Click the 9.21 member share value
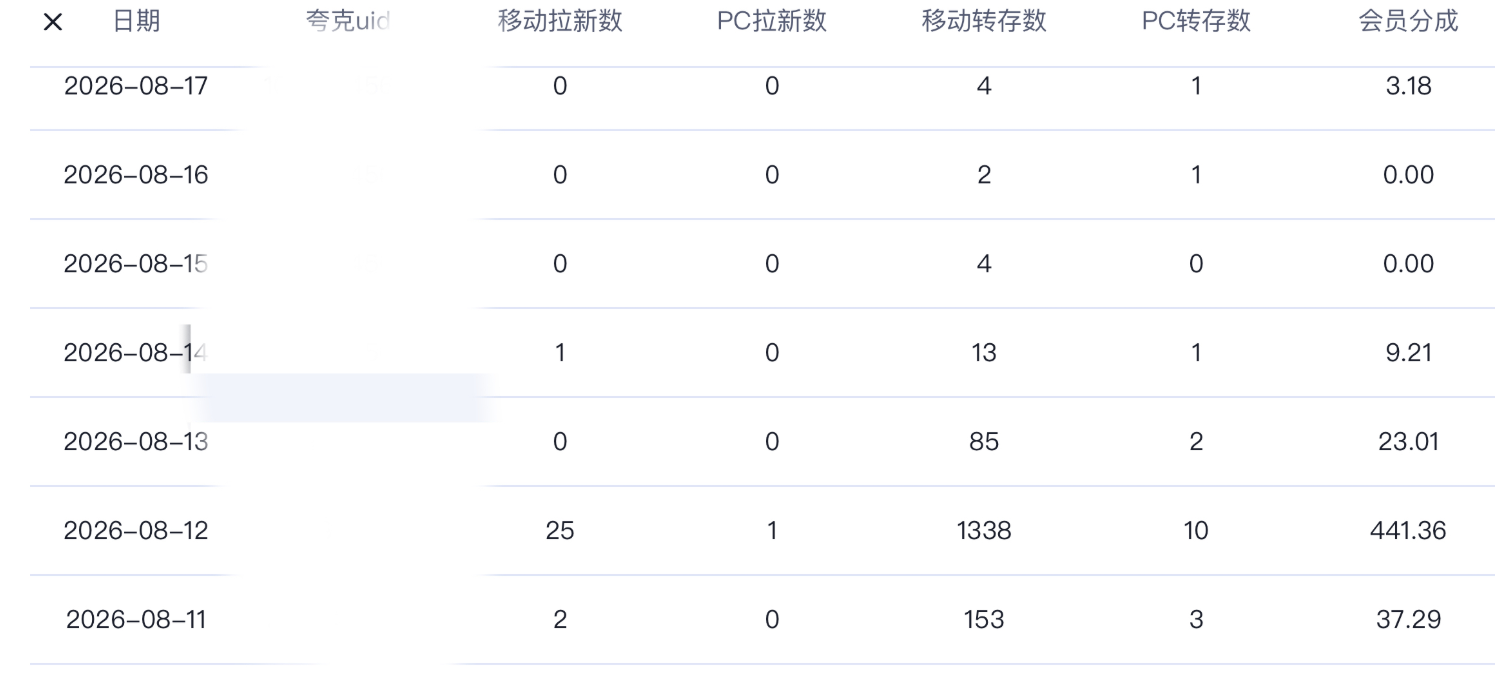 click(x=1408, y=353)
